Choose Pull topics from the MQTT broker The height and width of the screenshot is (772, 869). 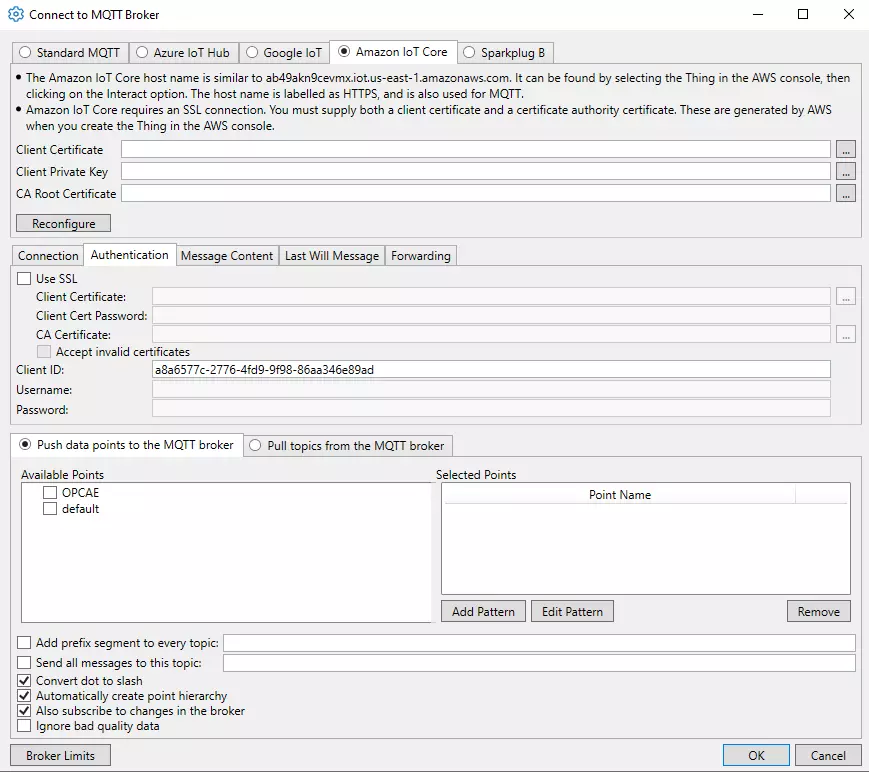255,446
